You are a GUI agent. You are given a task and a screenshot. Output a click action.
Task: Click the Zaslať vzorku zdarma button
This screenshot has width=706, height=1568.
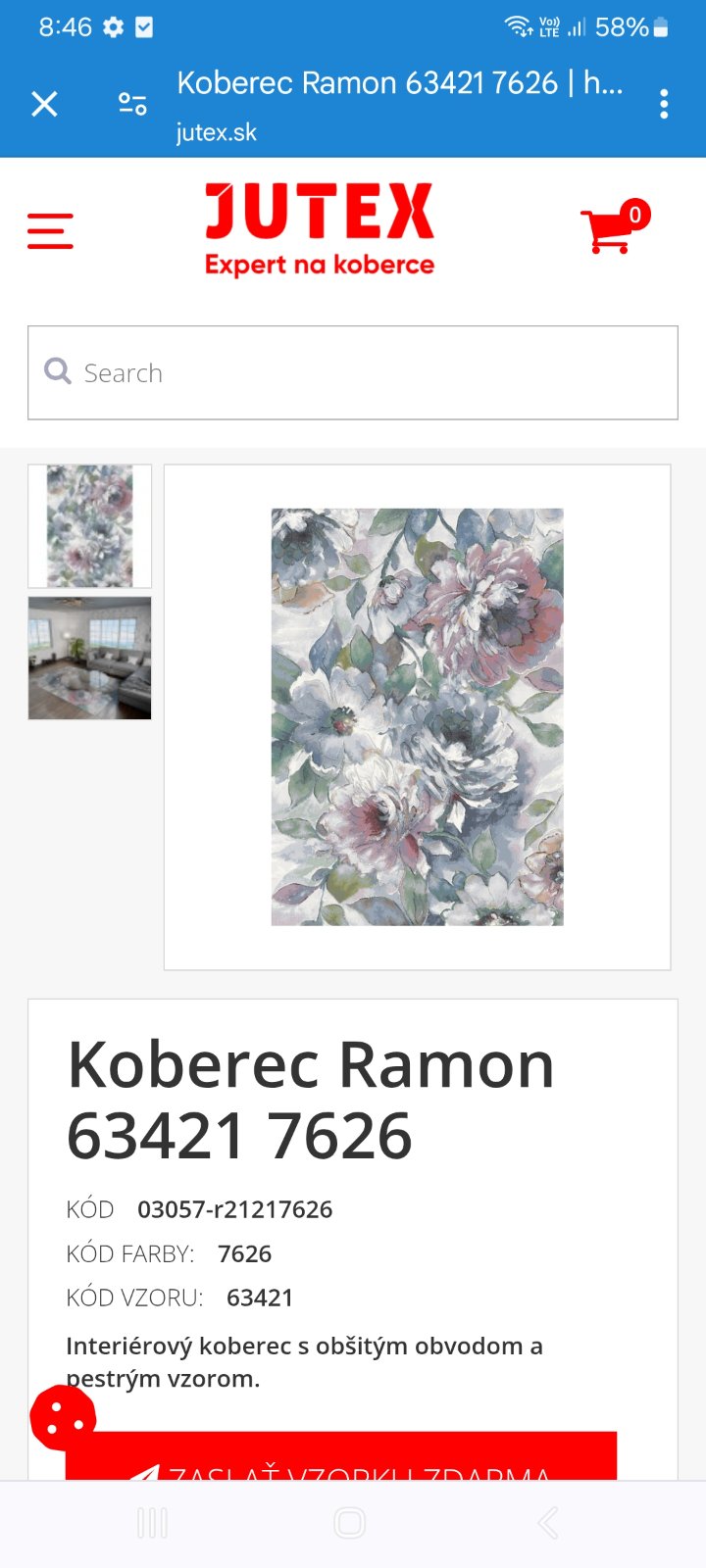[x=341, y=1456]
